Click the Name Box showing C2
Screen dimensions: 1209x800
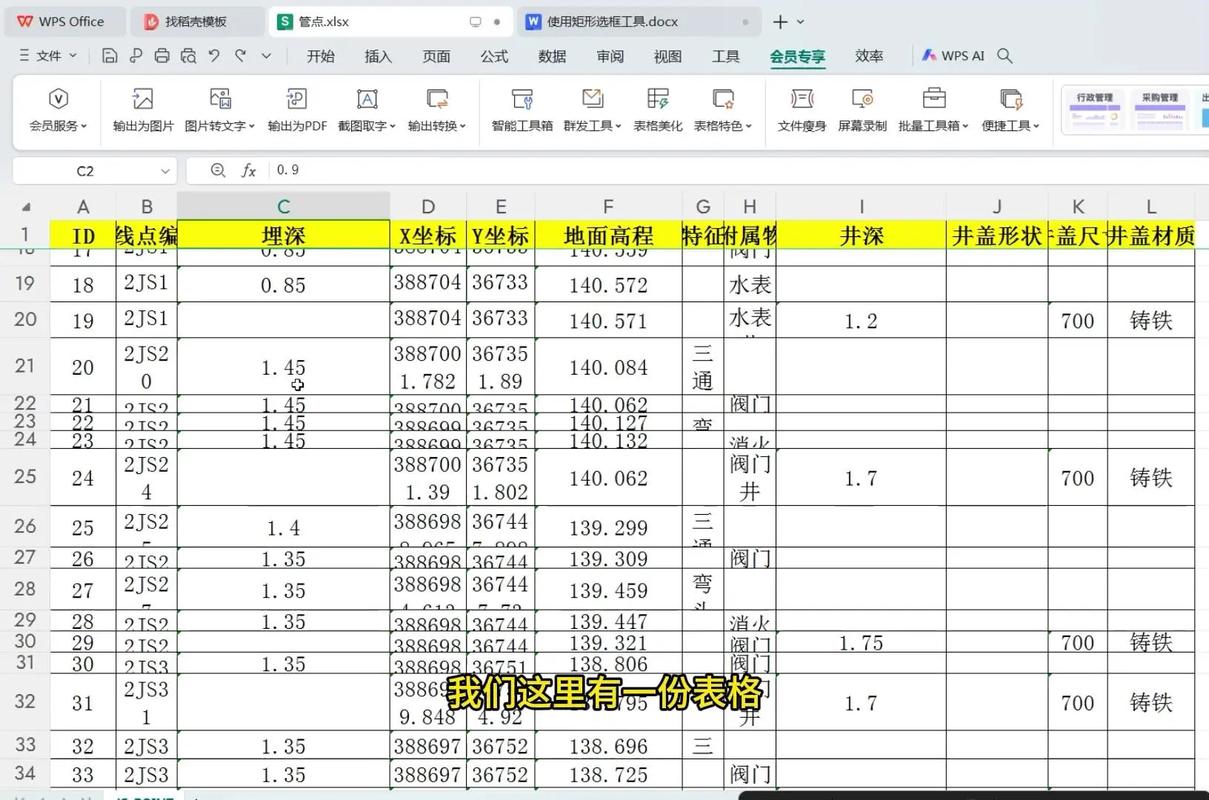[85, 170]
